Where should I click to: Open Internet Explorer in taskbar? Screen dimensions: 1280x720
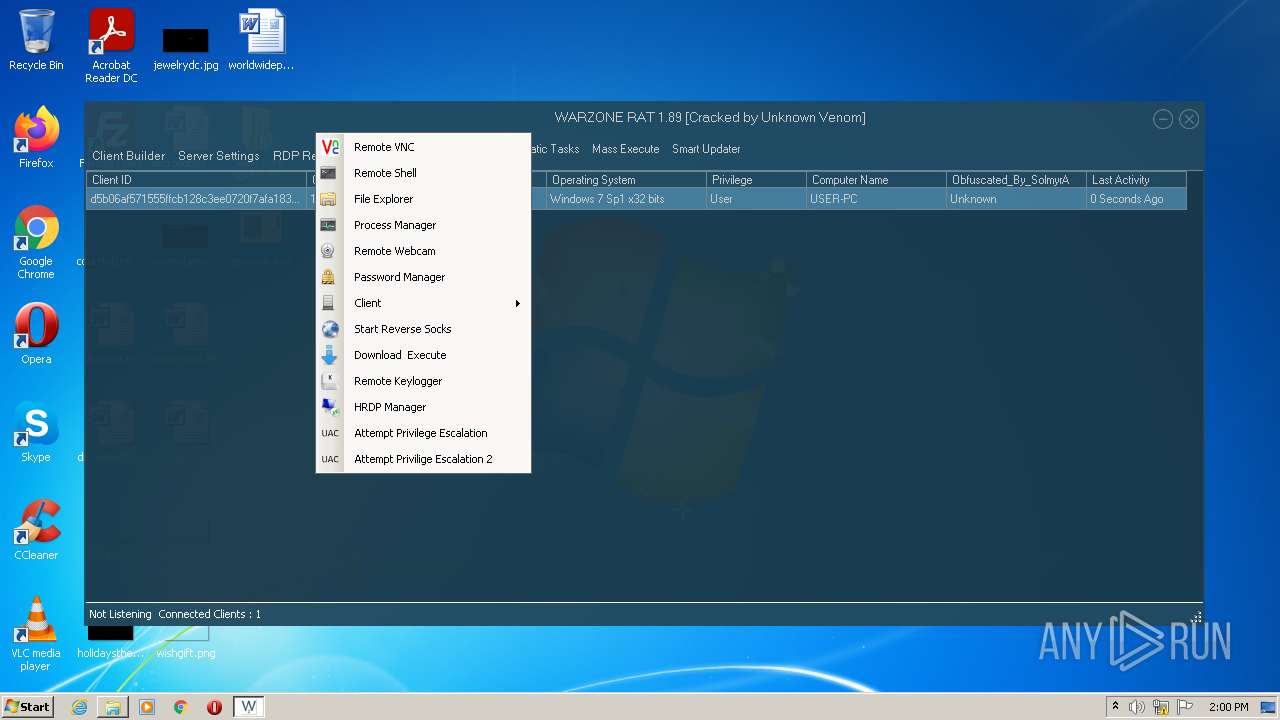pos(79,707)
